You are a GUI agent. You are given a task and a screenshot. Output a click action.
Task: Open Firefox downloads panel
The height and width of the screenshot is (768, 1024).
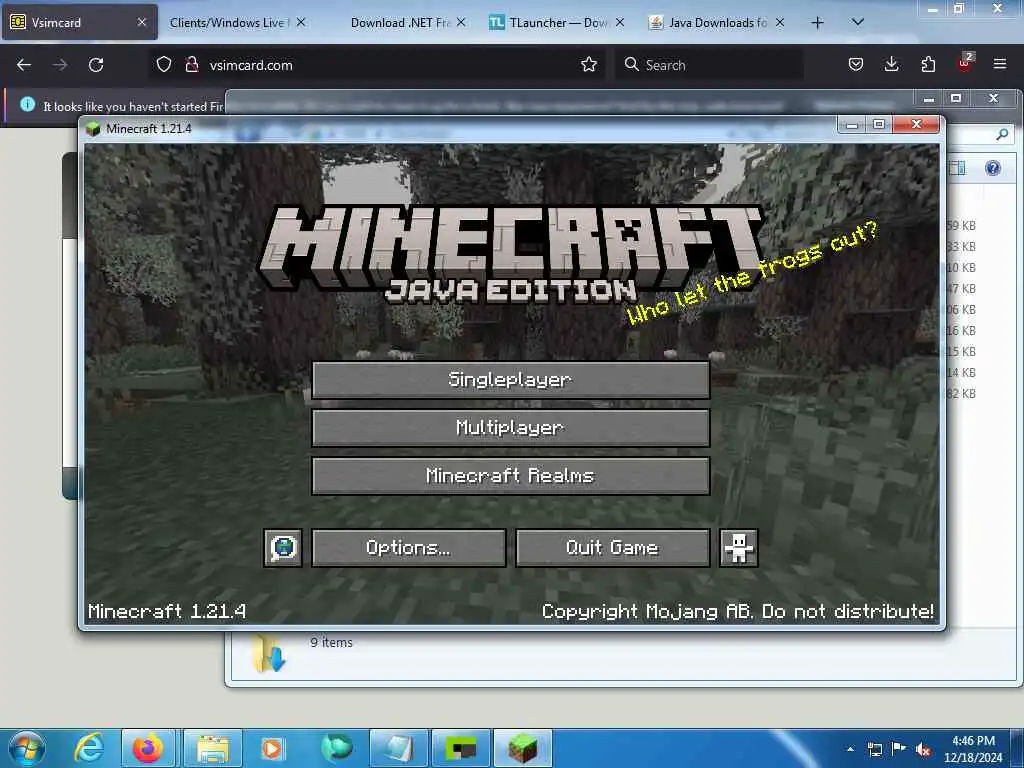tap(891, 65)
